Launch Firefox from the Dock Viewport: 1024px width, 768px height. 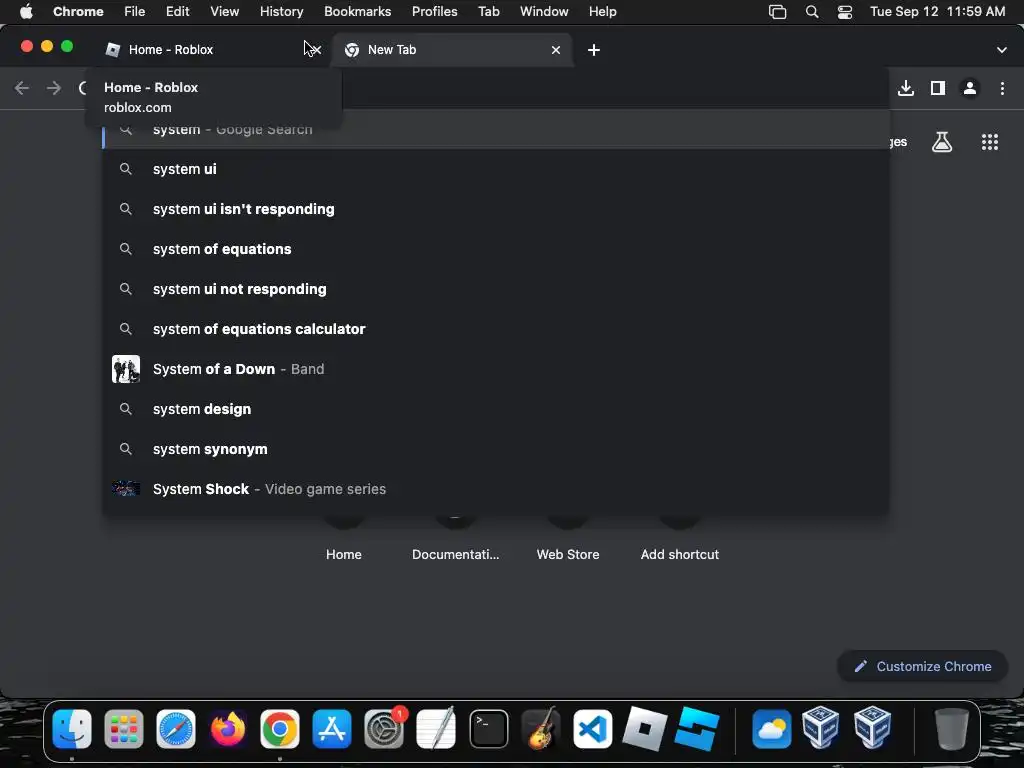tap(228, 728)
